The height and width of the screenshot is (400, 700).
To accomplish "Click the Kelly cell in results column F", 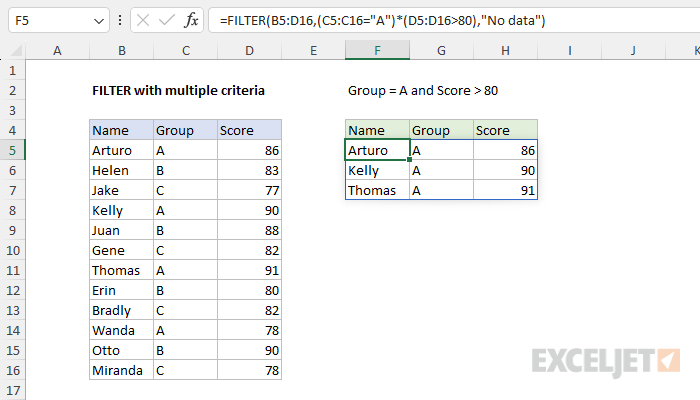I will tap(377, 171).
